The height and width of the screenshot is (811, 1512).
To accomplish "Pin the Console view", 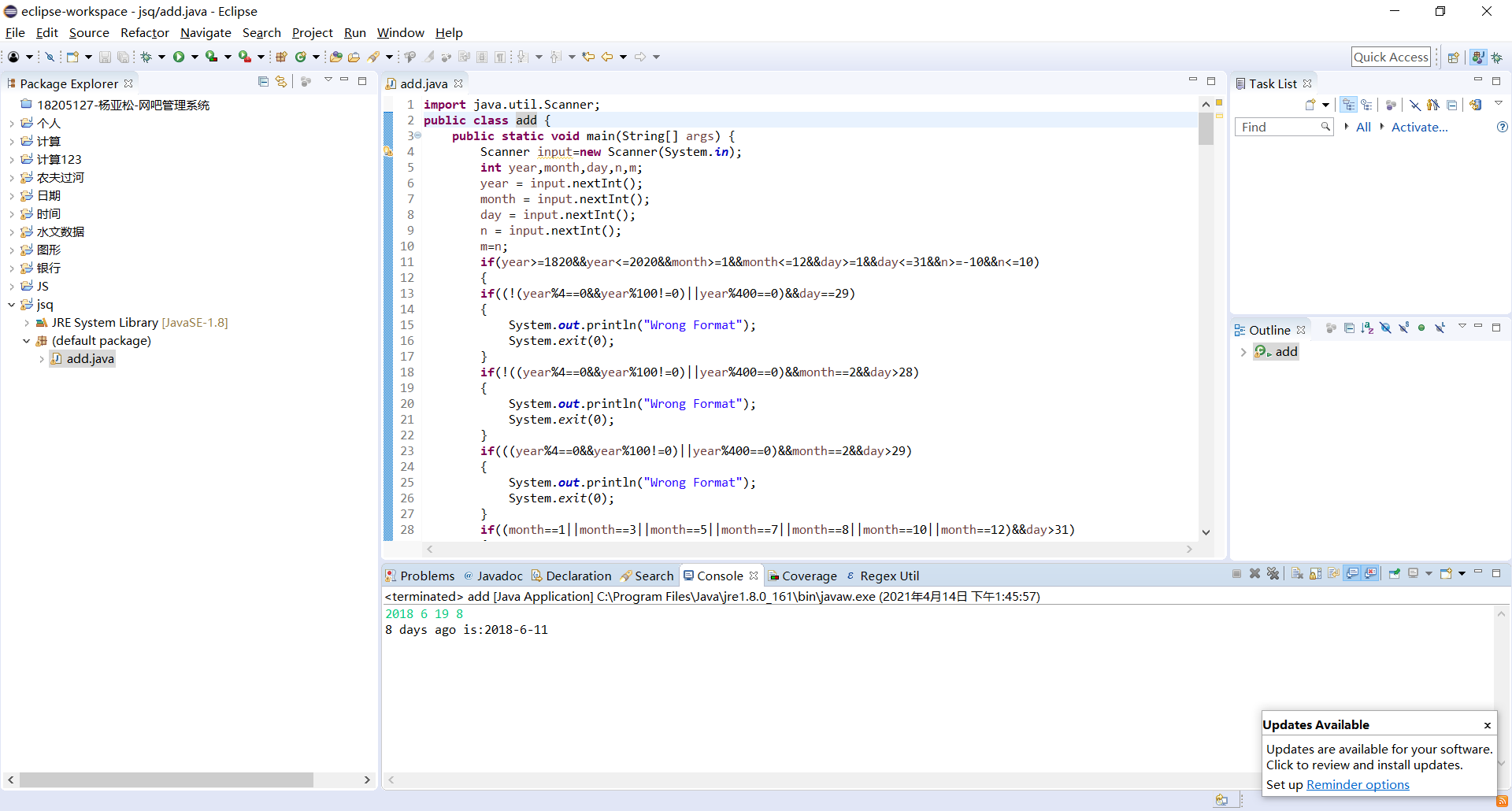I will [1395, 574].
